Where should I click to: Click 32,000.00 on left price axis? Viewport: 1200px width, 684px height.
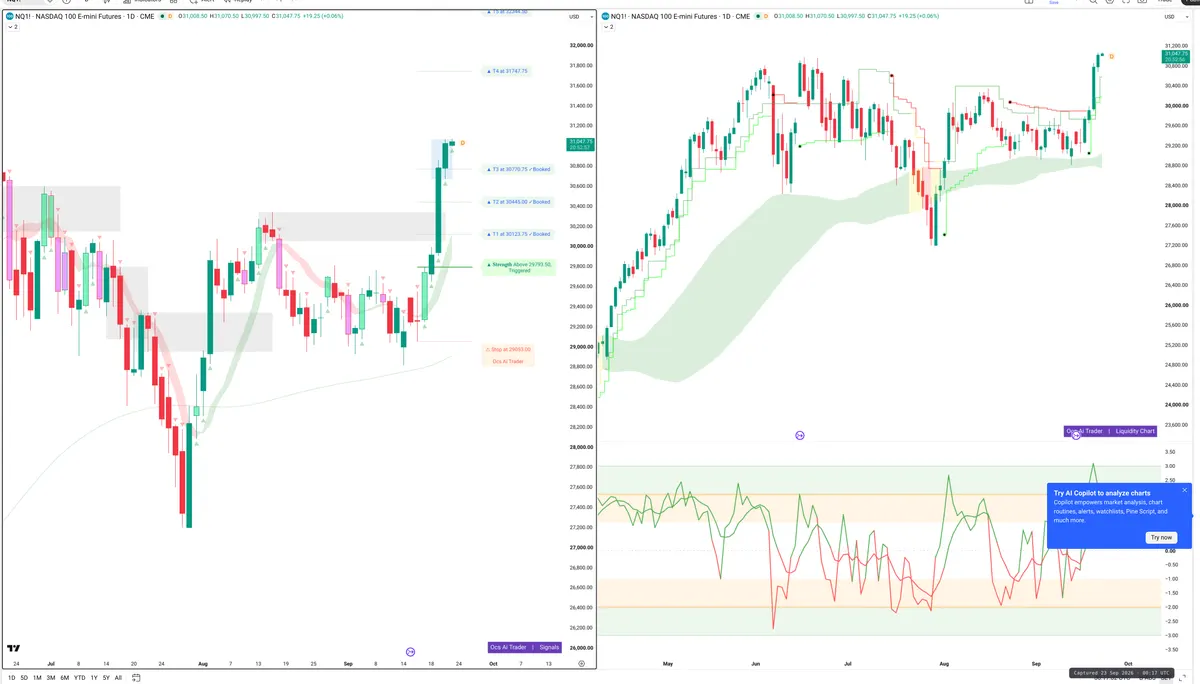pos(580,46)
